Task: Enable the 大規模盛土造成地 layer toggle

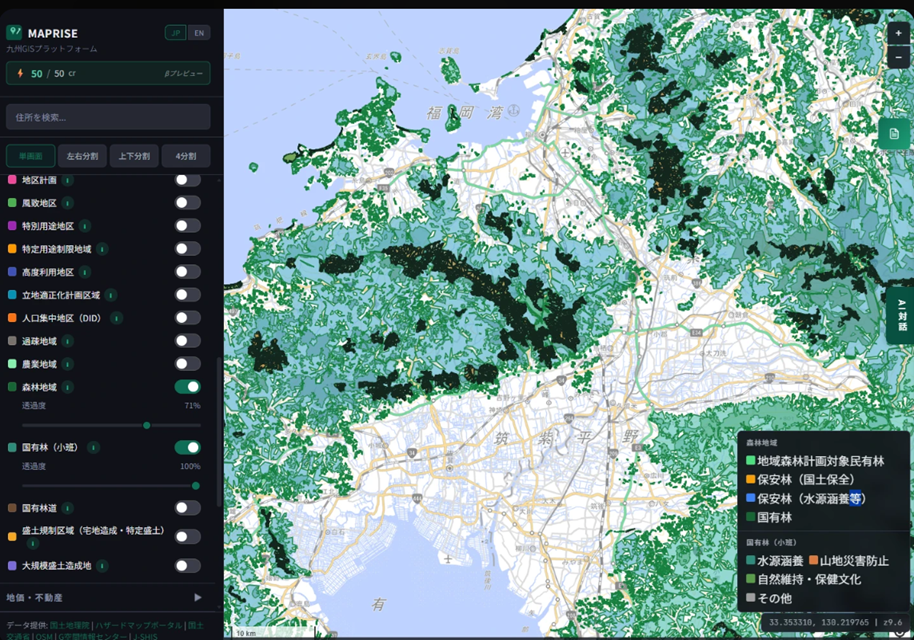Action: (x=188, y=565)
